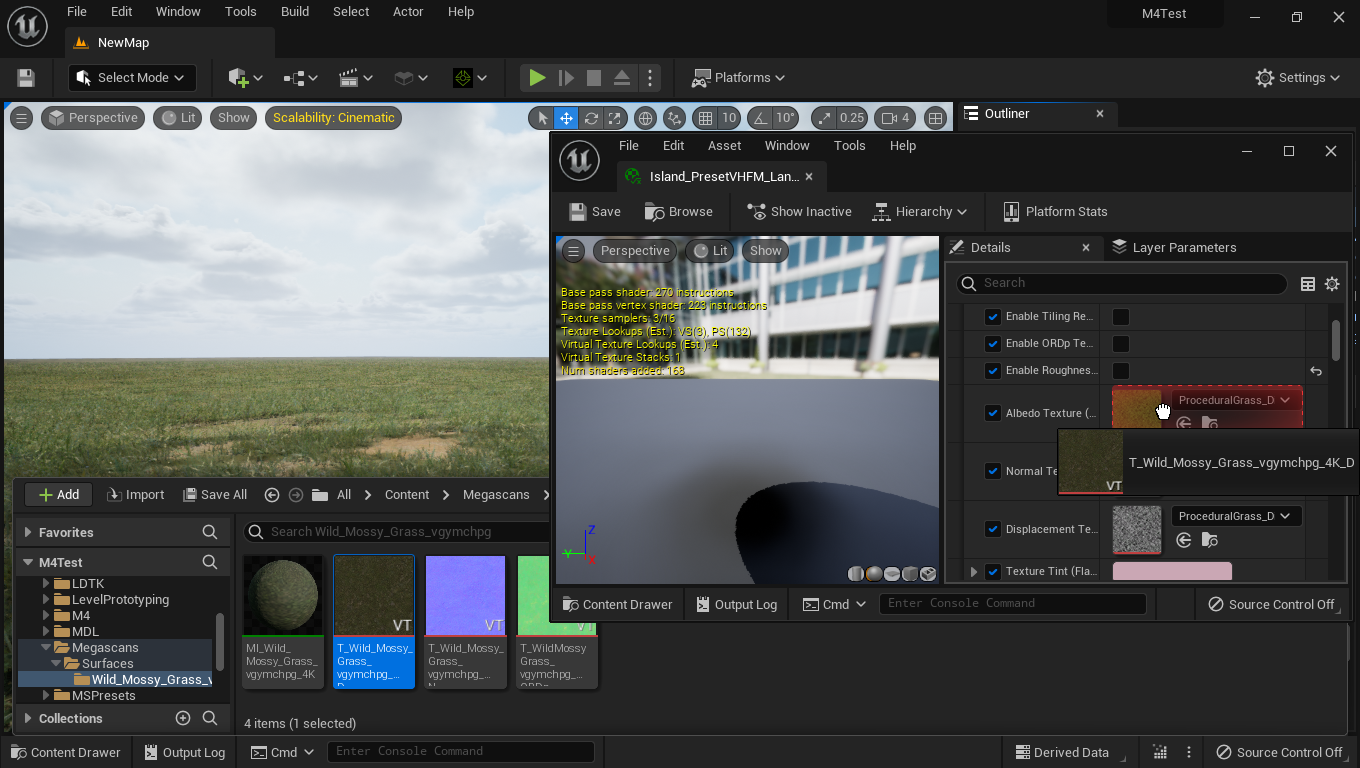Uncheck the Enable Tiling override checkbox

click(x=993, y=317)
